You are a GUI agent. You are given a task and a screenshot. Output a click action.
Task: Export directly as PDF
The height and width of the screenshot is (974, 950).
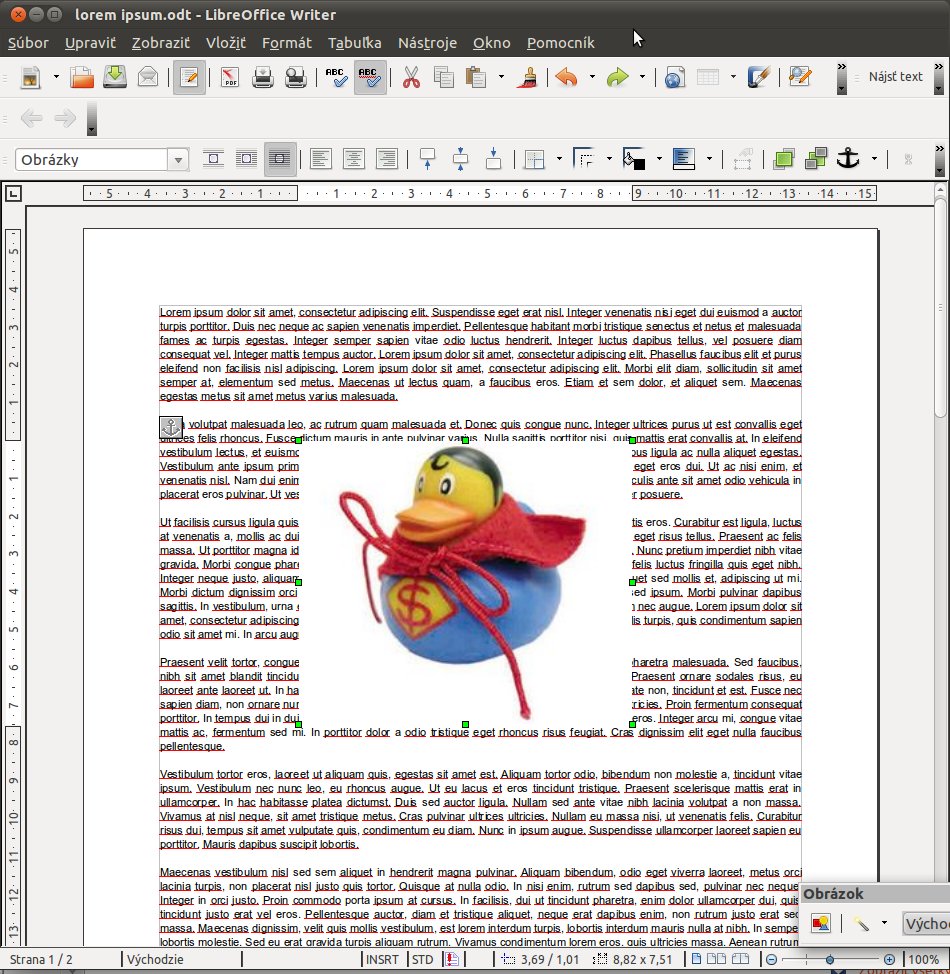coord(230,77)
